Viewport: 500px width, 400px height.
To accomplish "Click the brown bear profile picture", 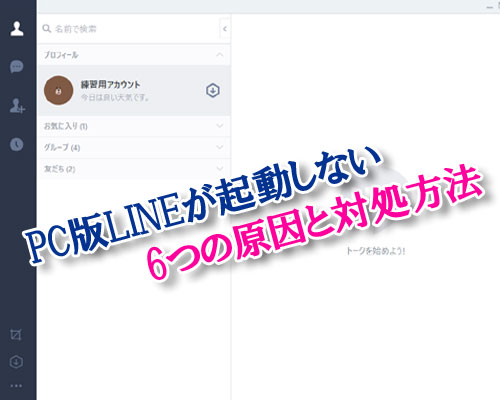I will point(59,90).
